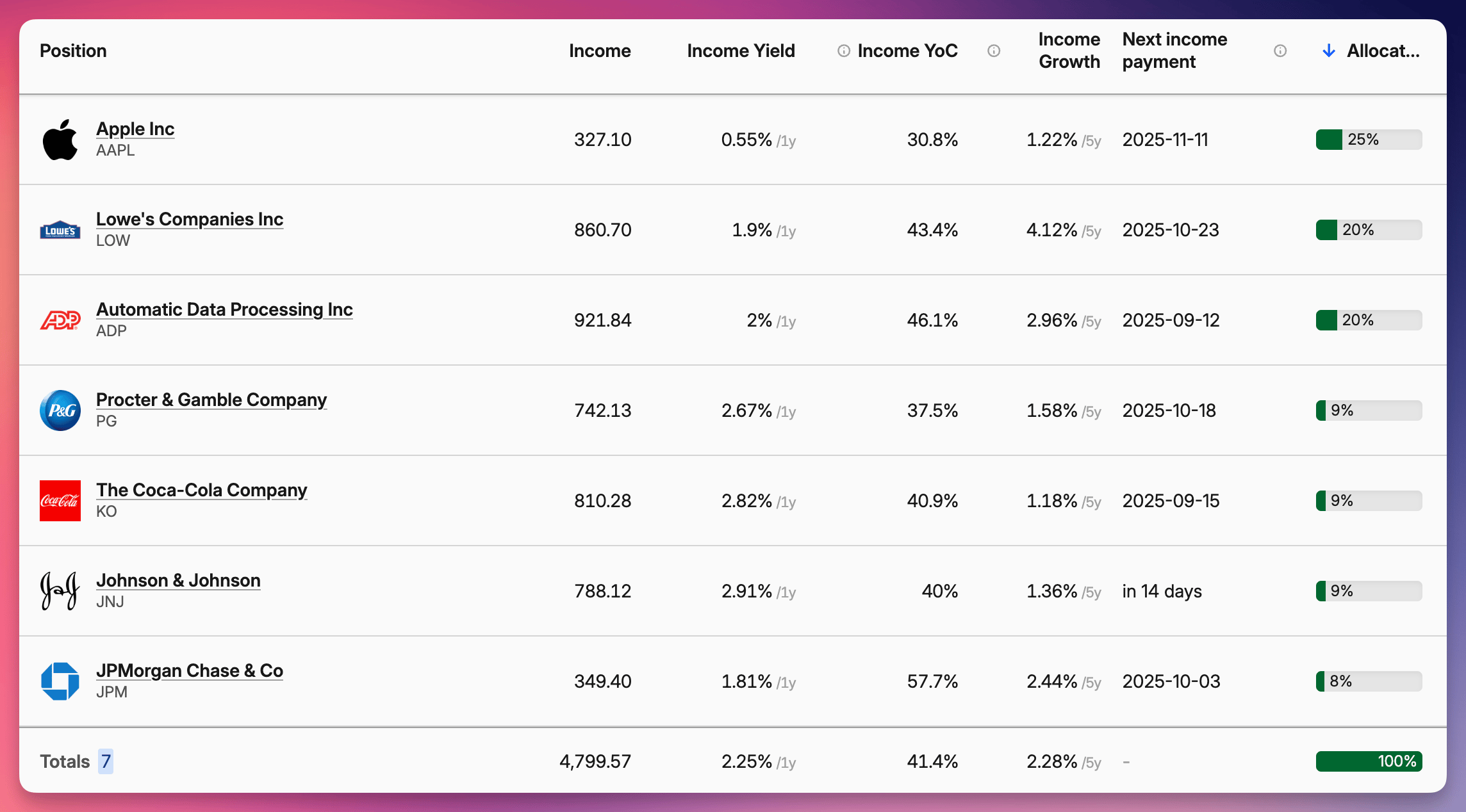This screenshot has width=1466, height=812.
Task: Click the Allocation sort arrow icon
Action: [1329, 51]
